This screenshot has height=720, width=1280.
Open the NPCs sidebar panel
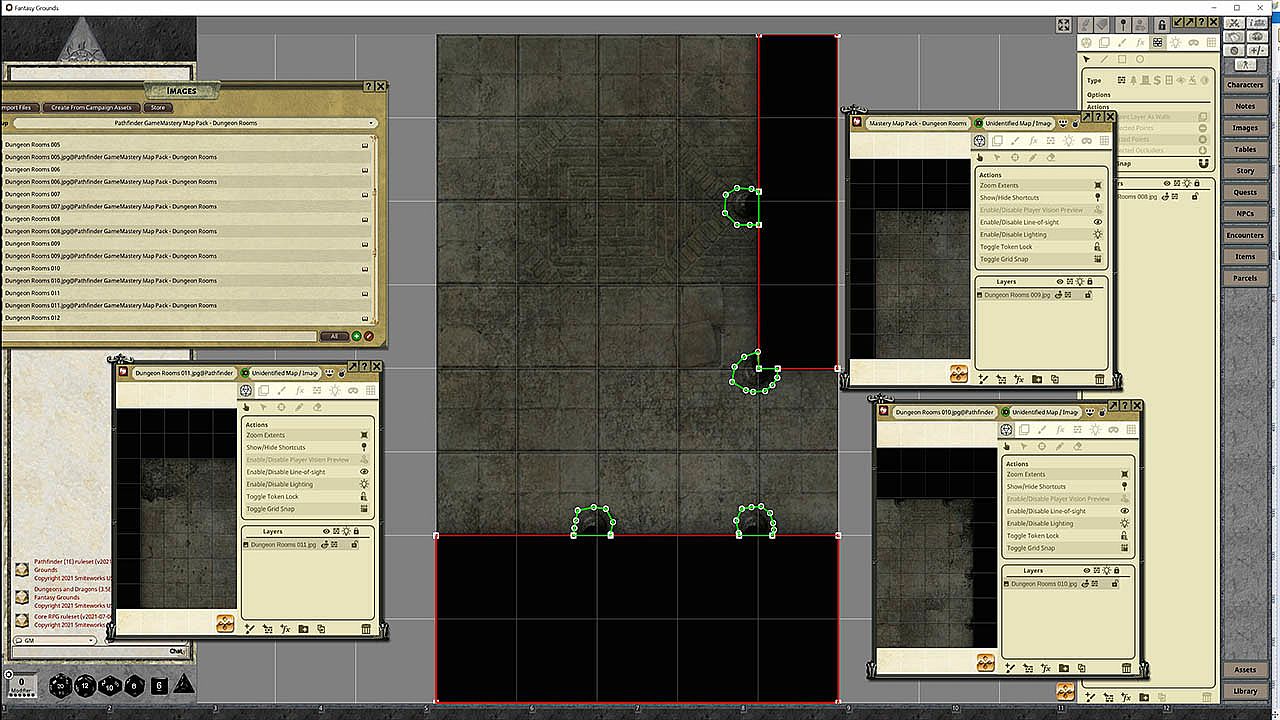point(1245,213)
